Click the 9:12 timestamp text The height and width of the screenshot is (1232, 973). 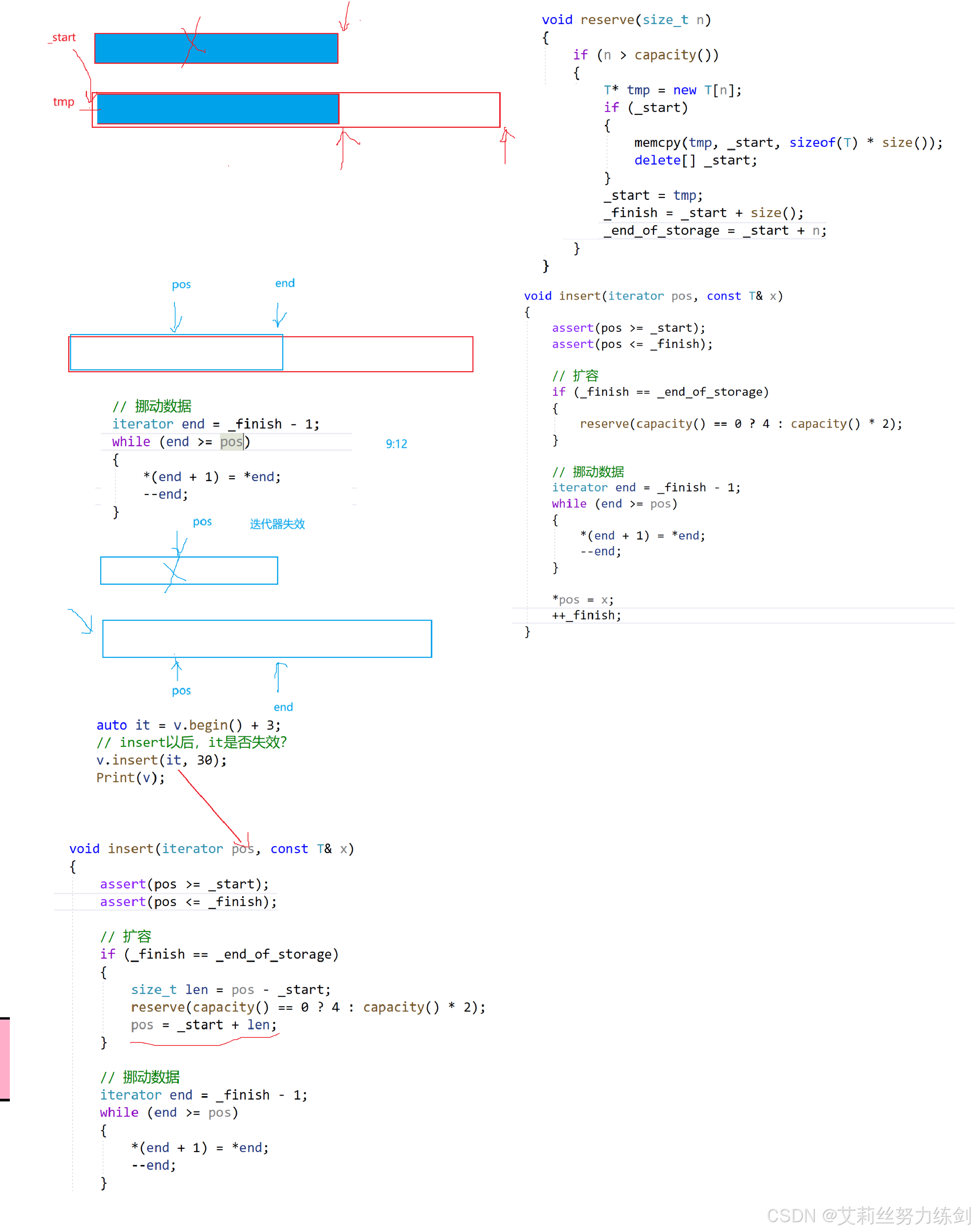pyautogui.click(x=396, y=444)
